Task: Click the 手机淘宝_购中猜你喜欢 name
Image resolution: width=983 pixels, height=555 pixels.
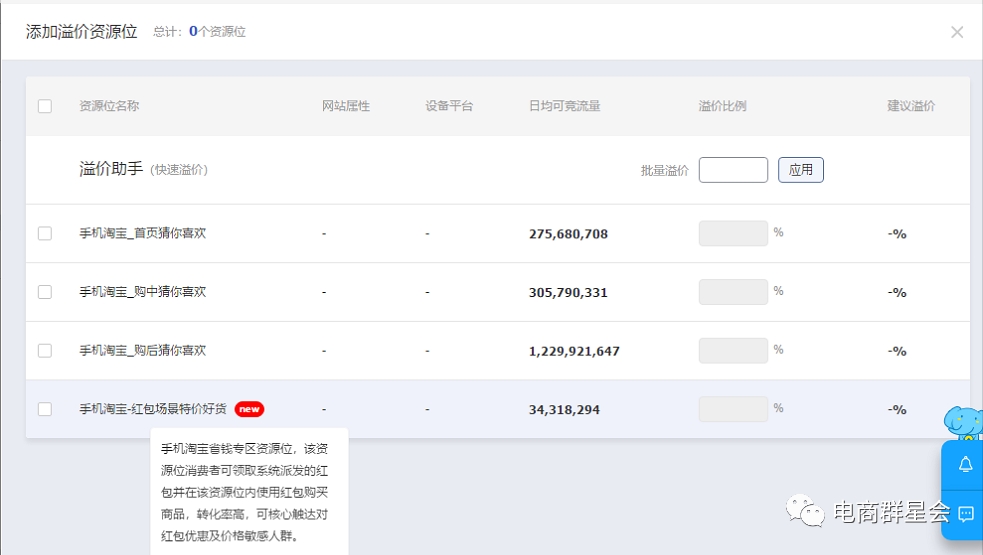Action: tap(142, 292)
